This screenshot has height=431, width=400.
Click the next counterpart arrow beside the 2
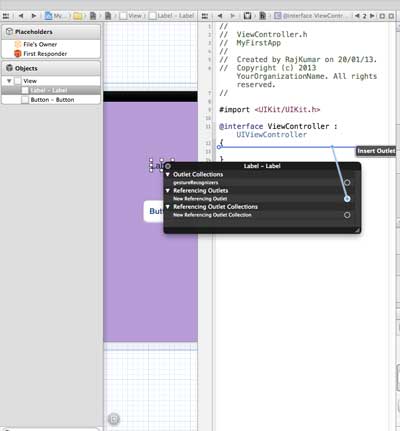(x=372, y=16)
